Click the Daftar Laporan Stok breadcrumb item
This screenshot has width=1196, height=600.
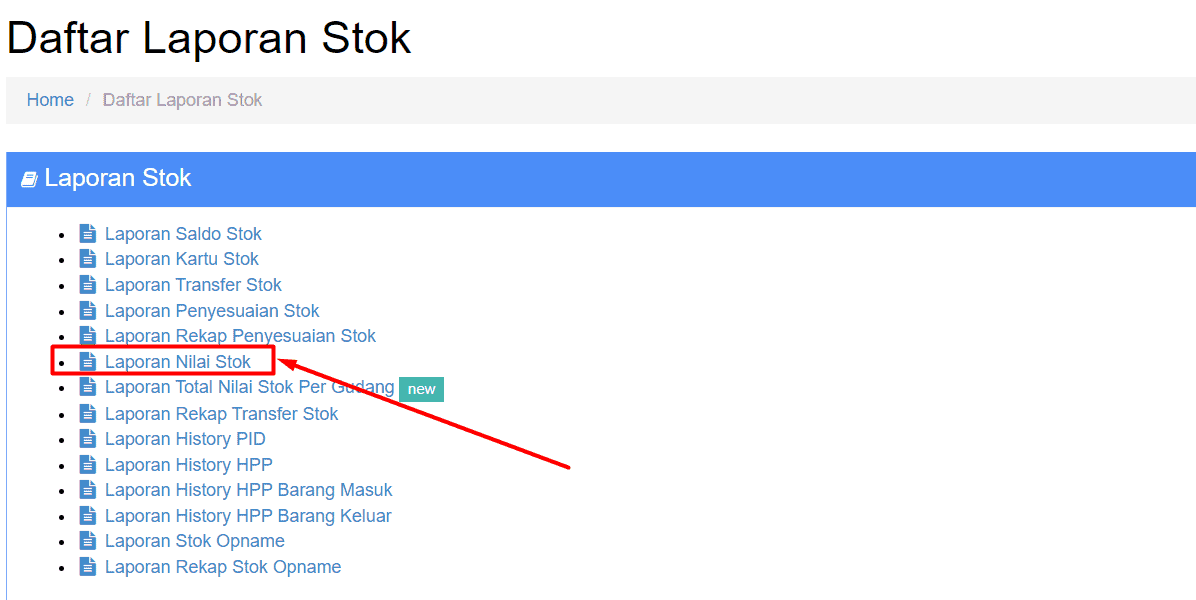tap(182, 100)
